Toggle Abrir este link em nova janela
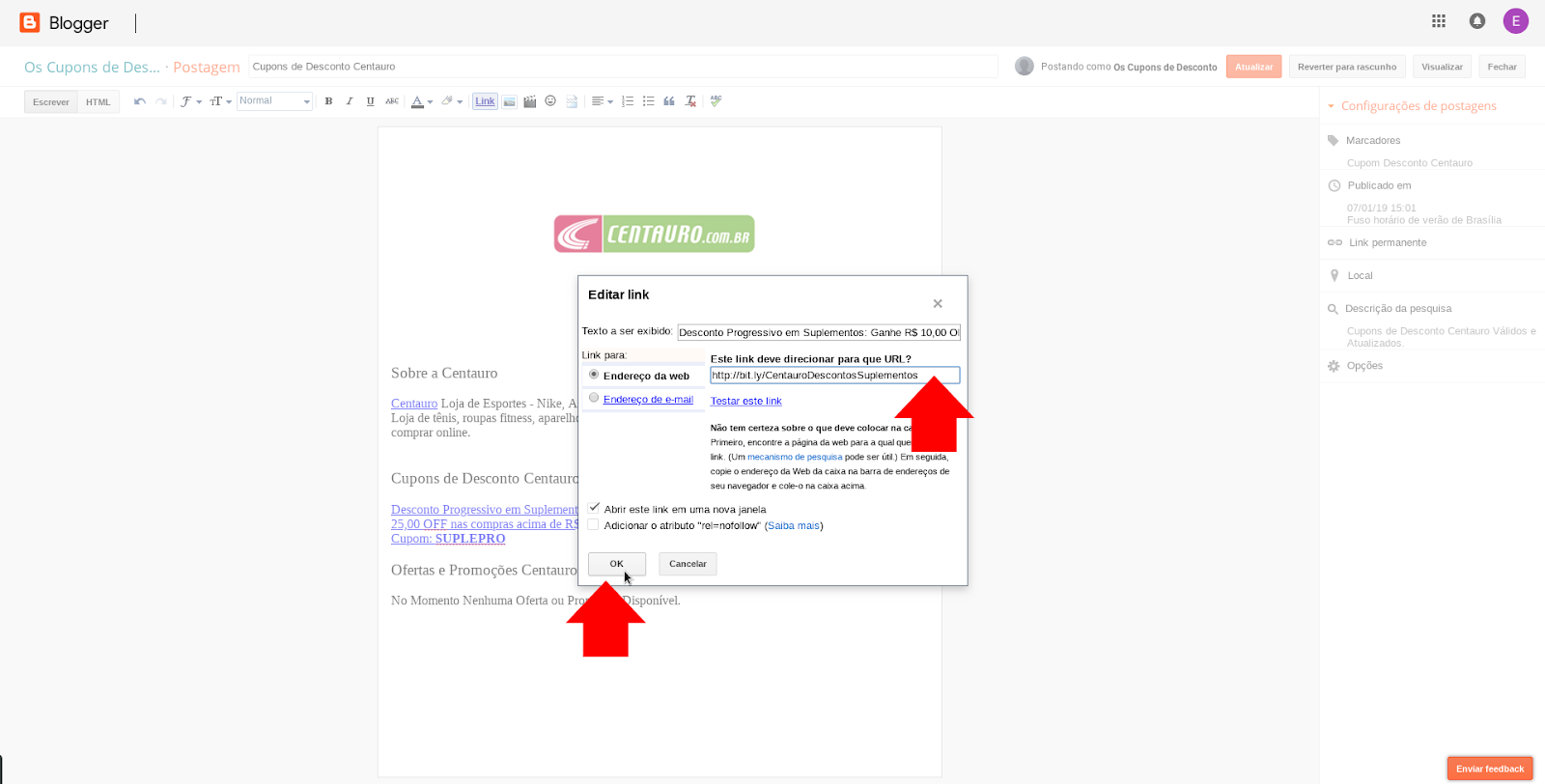 (x=594, y=508)
